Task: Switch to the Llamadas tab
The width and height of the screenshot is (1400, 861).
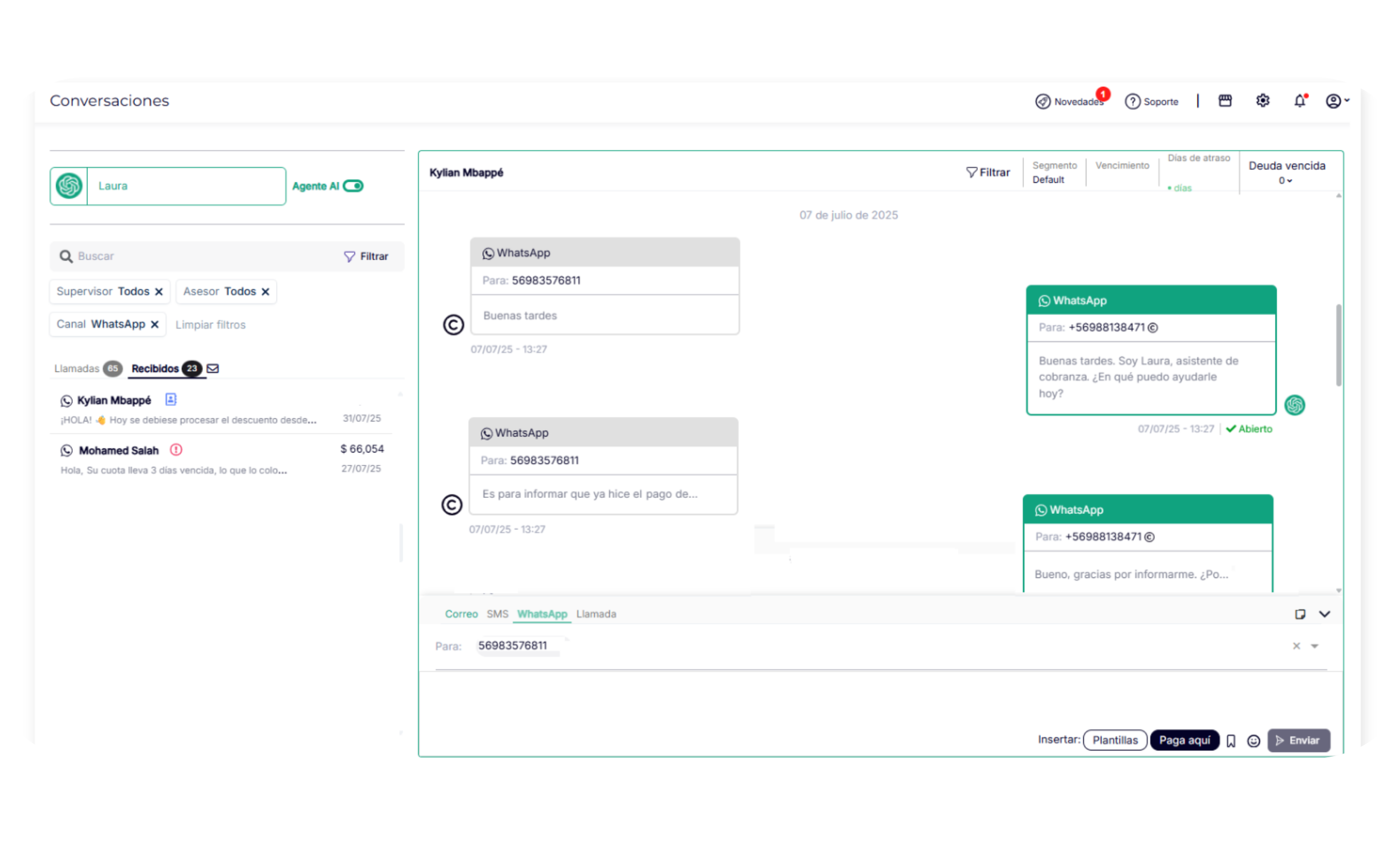Action: click(77, 368)
